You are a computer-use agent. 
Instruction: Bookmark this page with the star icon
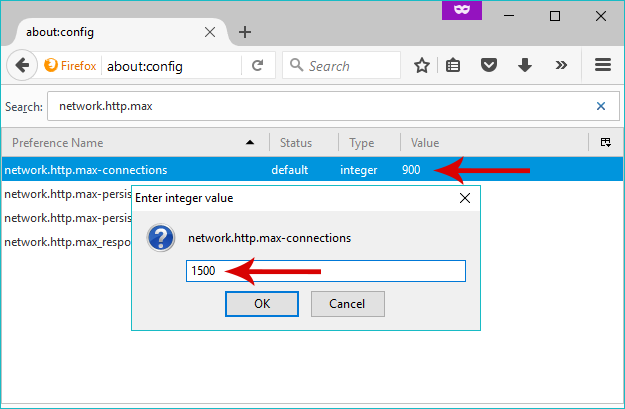(x=421, y=65)
